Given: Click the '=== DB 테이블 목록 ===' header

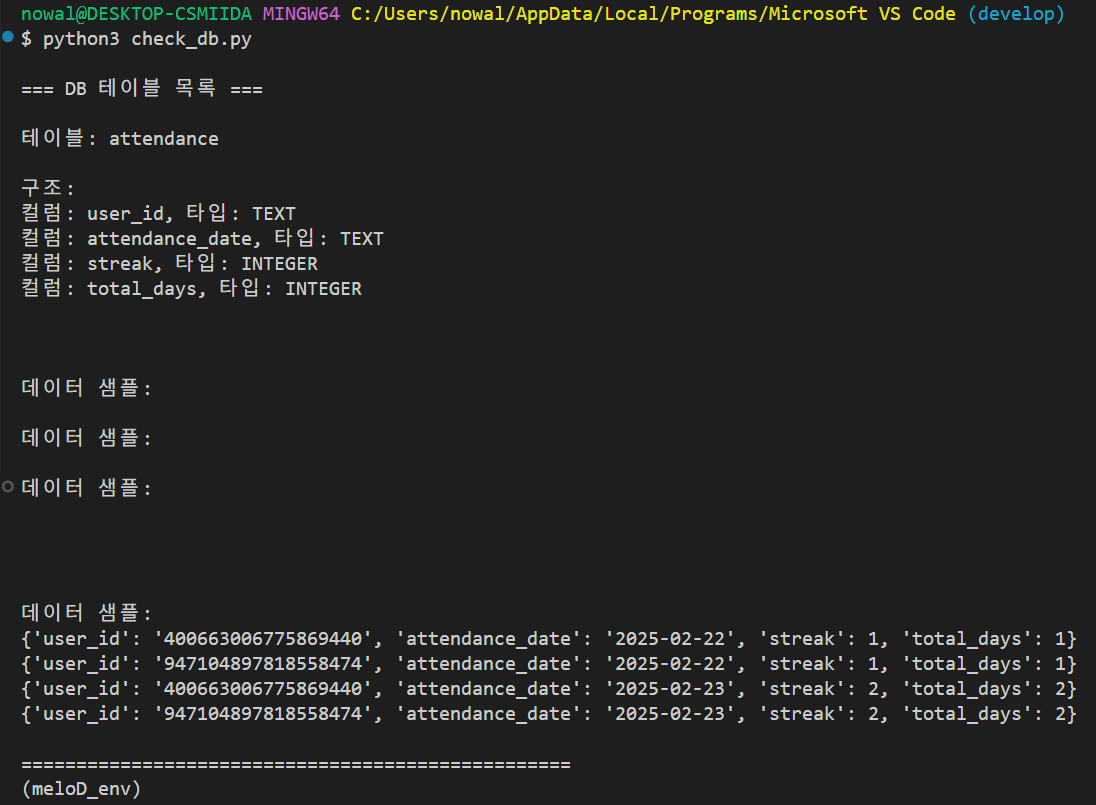Looking at the screenshot, I should click(142, 89).
